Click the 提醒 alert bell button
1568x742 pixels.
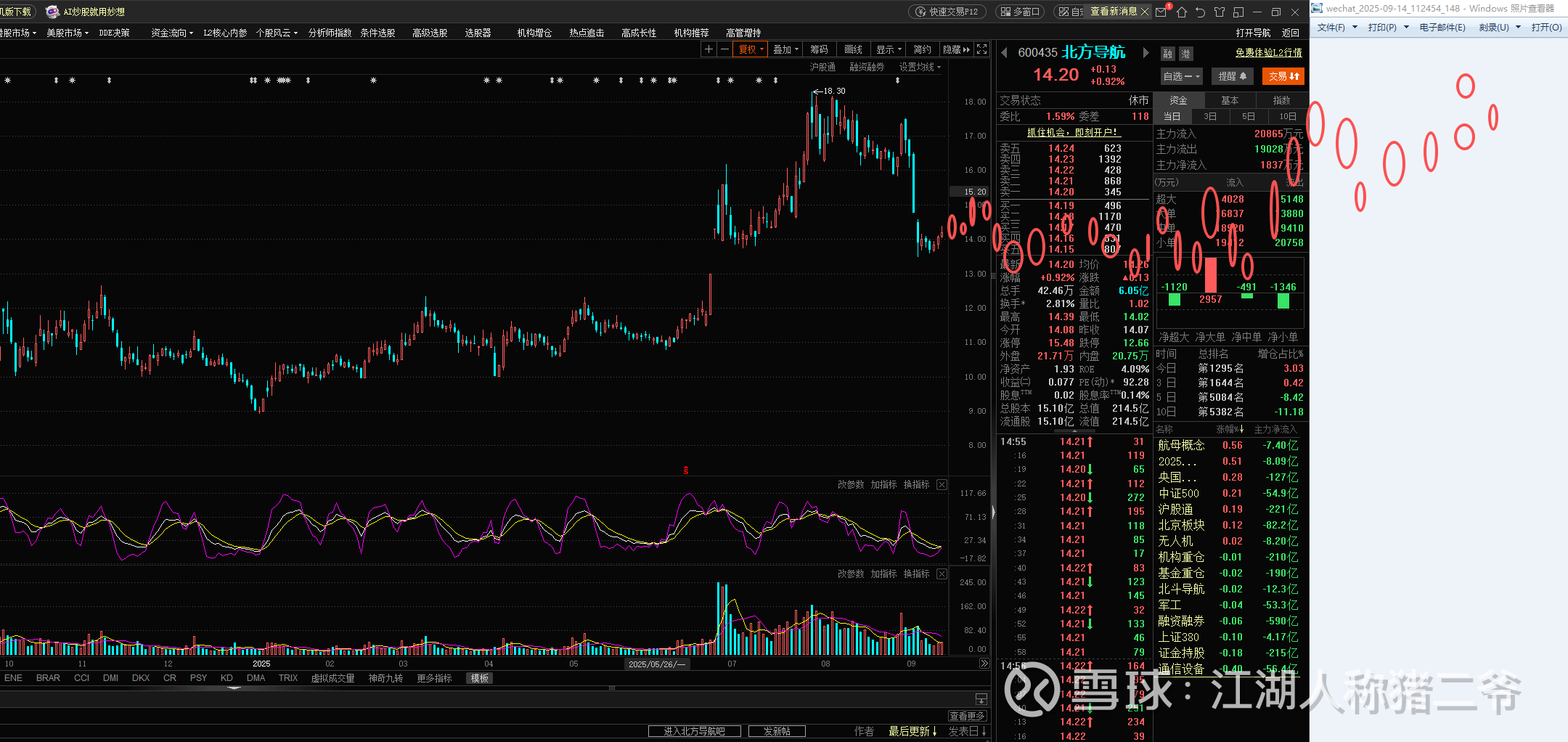click(x=1233, y=76)
